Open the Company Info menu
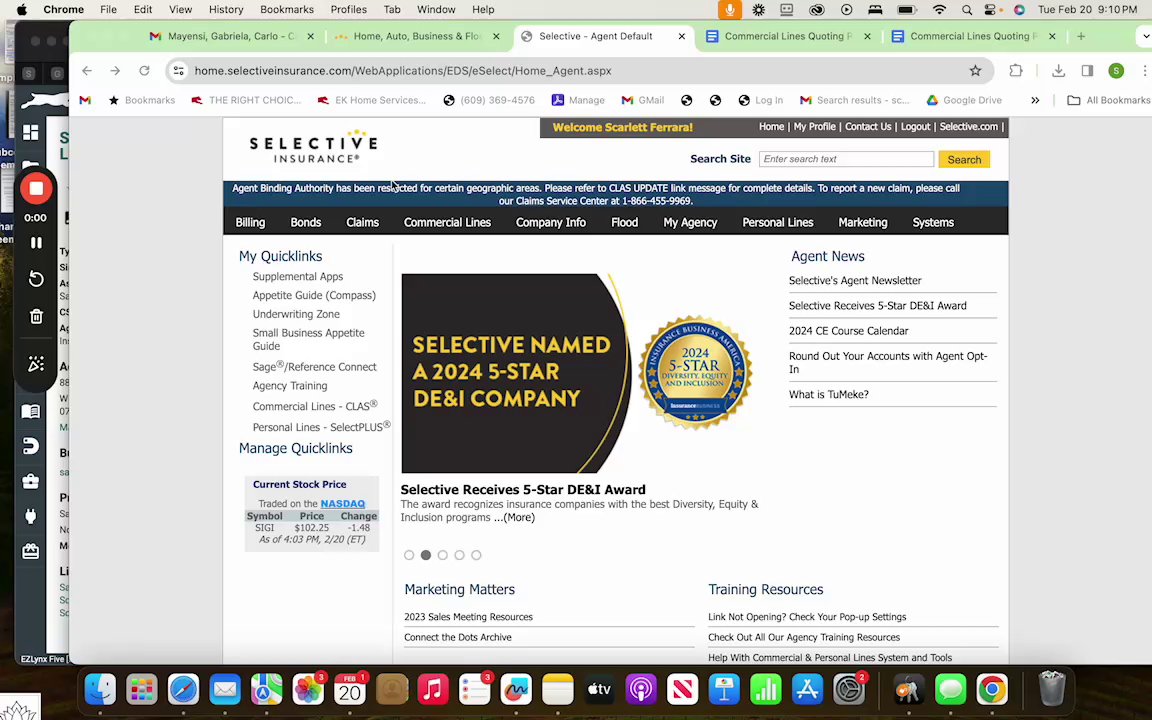Viewport: 1152px width, 720px height. tap(550, 222)
